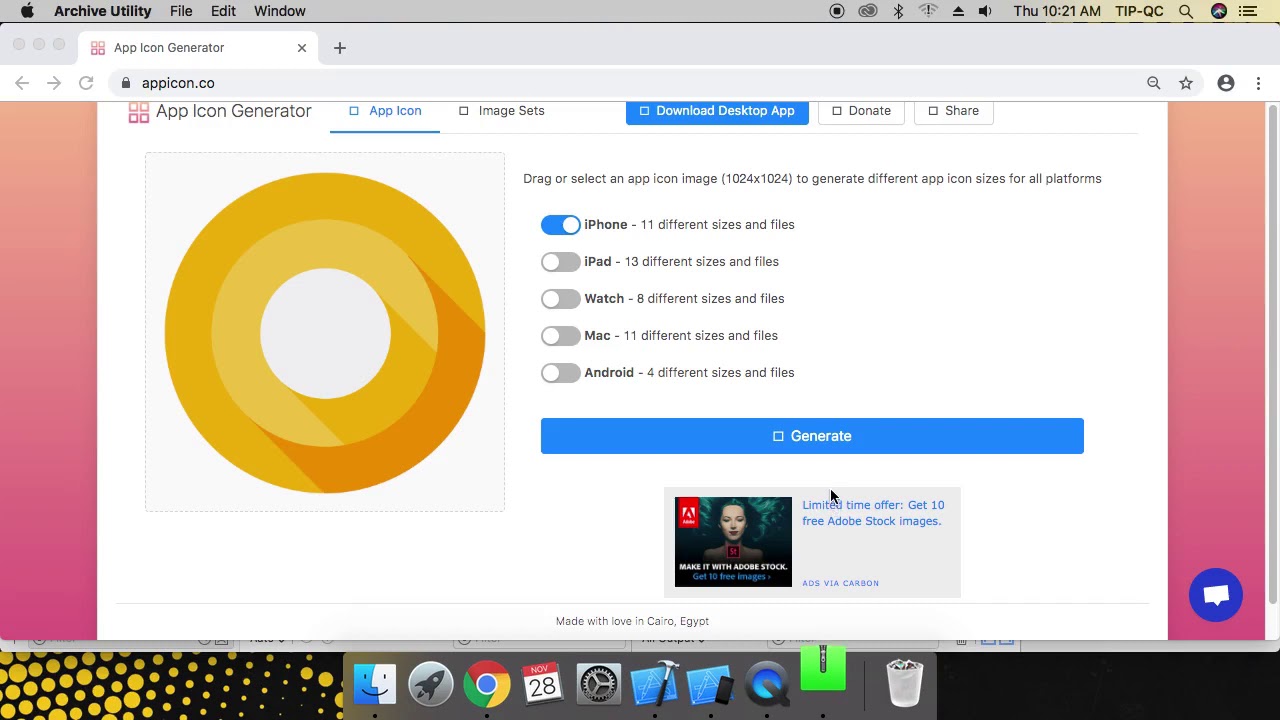Click the yellow donut icon image dropzone
The height and width of the screenshot is (720, 1280).
point(325,332)
